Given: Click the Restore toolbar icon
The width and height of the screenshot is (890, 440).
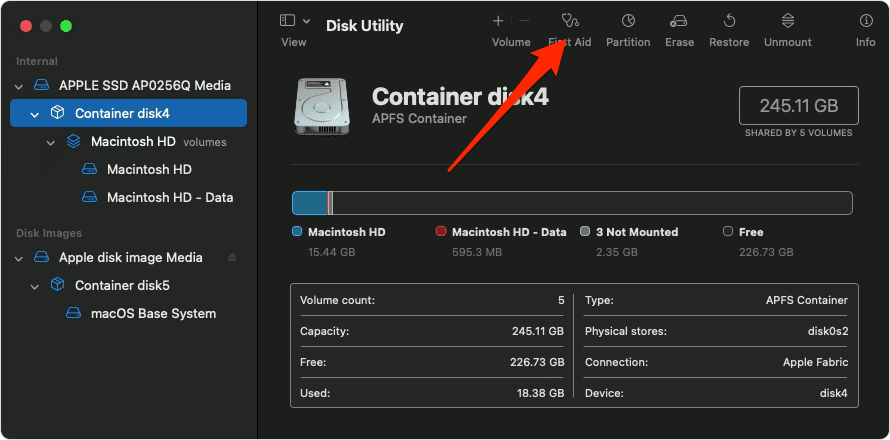Looking at the screenshot, I should 729,21.
